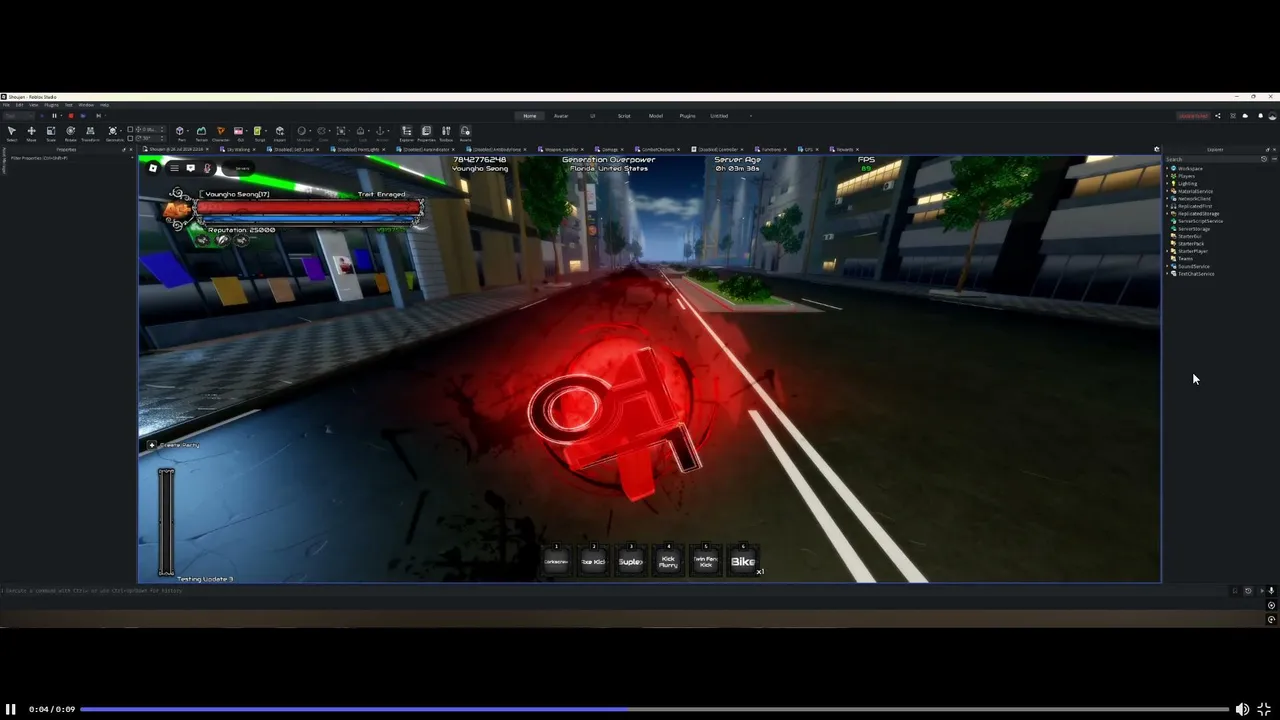
Task: Click the Create Party button
Action: 174,445
